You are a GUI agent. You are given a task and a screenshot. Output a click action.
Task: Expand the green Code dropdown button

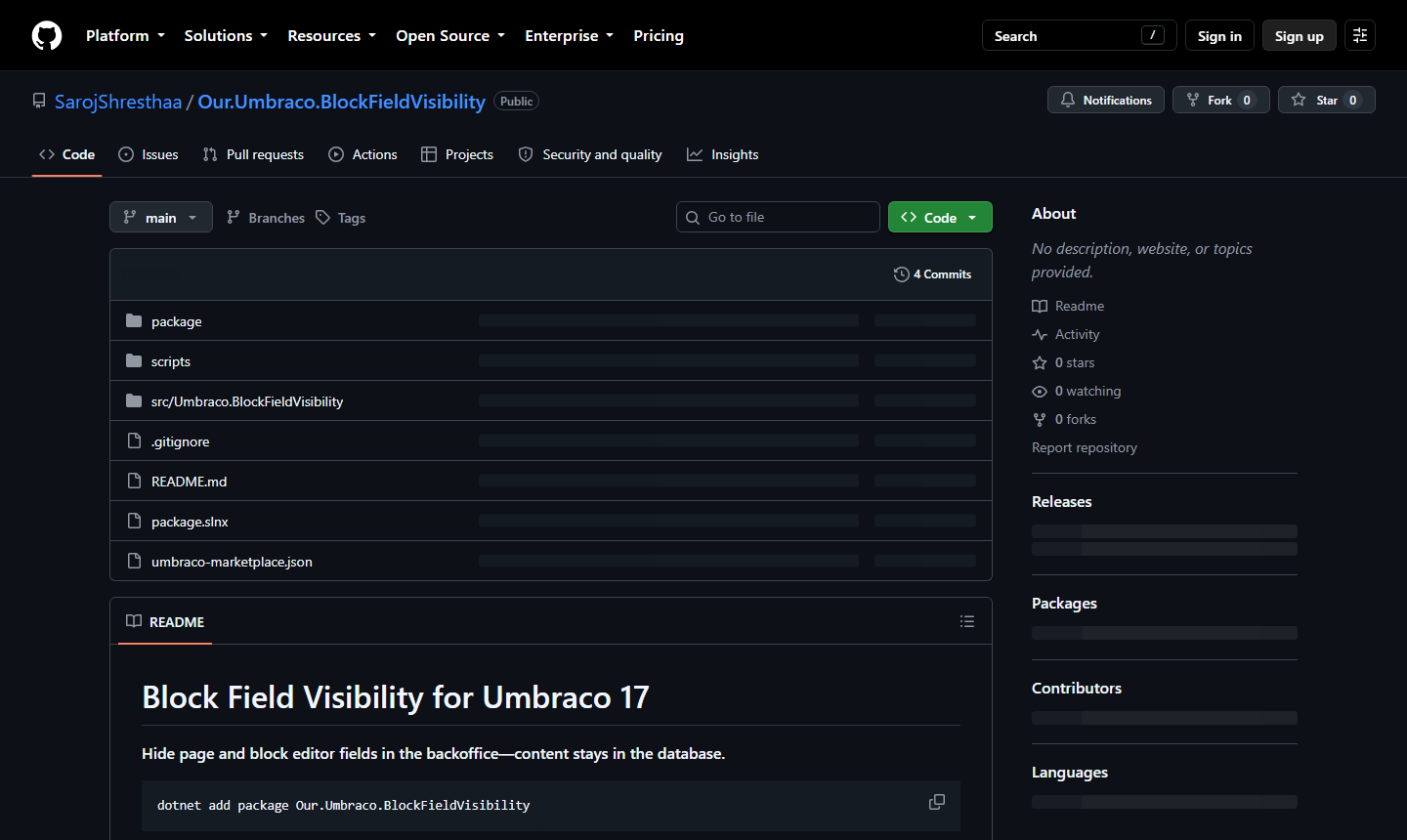(x=940, y=217)
